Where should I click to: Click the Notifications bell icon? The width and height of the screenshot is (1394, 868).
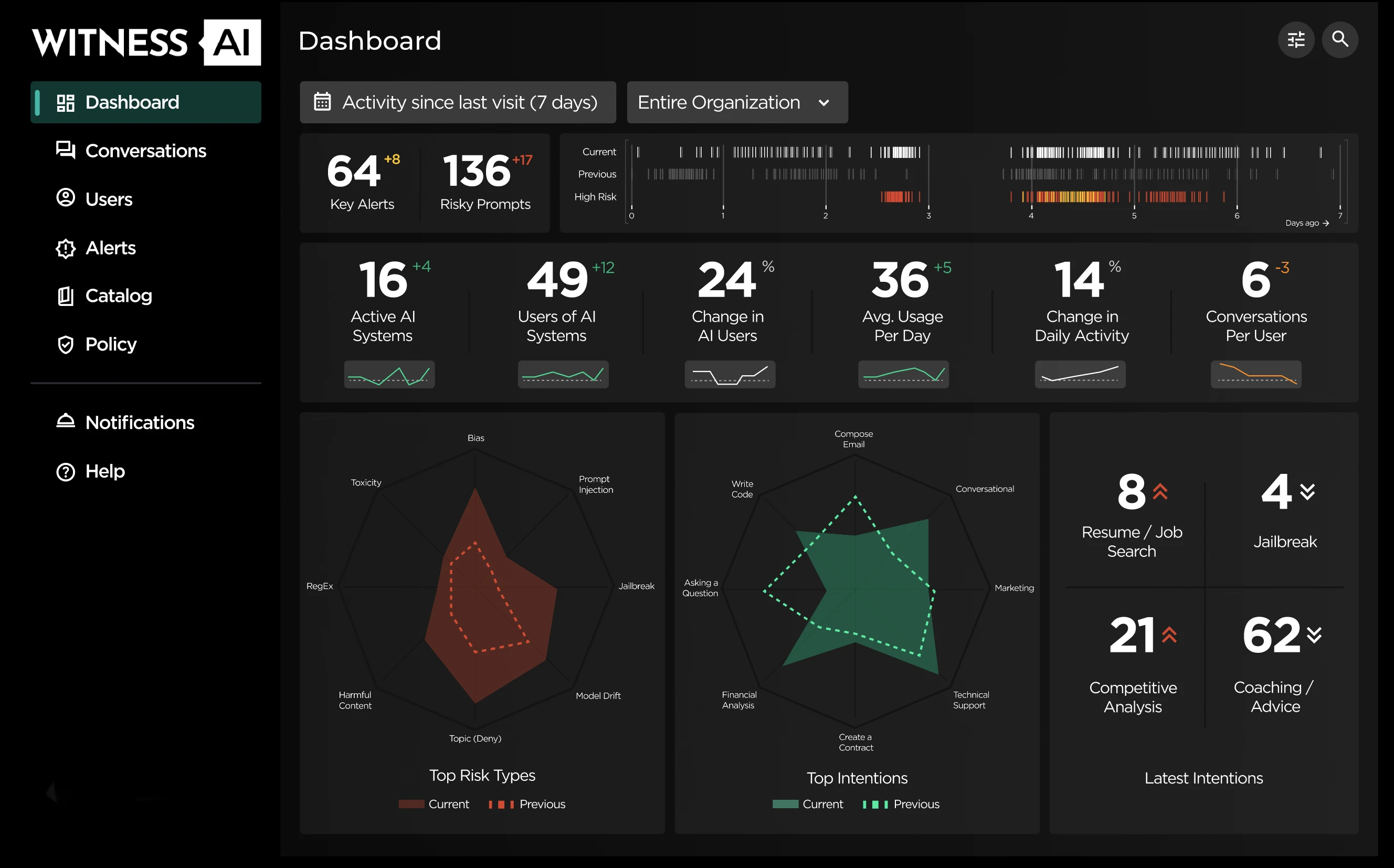pos(66,421)
